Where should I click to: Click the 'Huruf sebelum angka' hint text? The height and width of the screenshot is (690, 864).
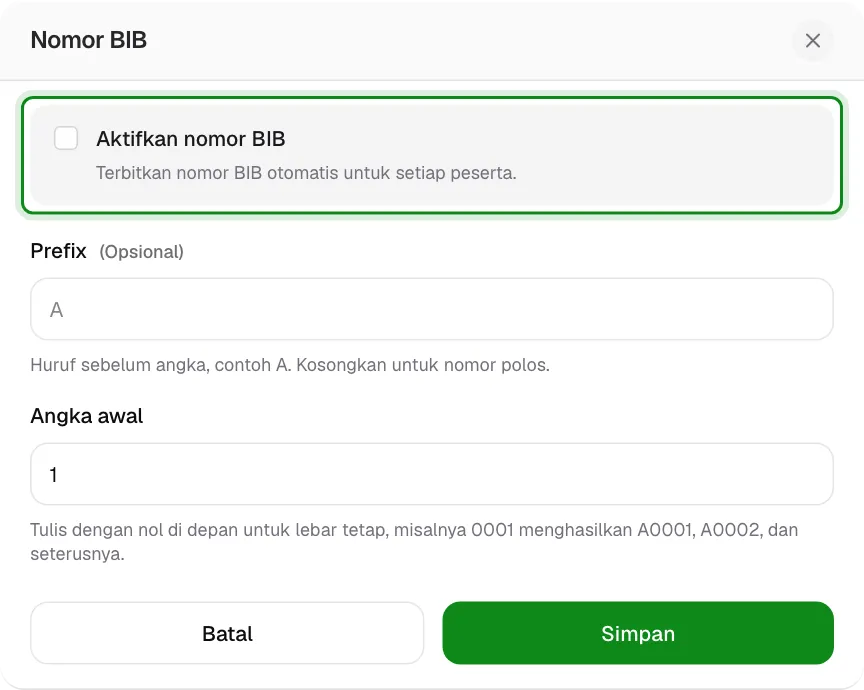(290, 365)
